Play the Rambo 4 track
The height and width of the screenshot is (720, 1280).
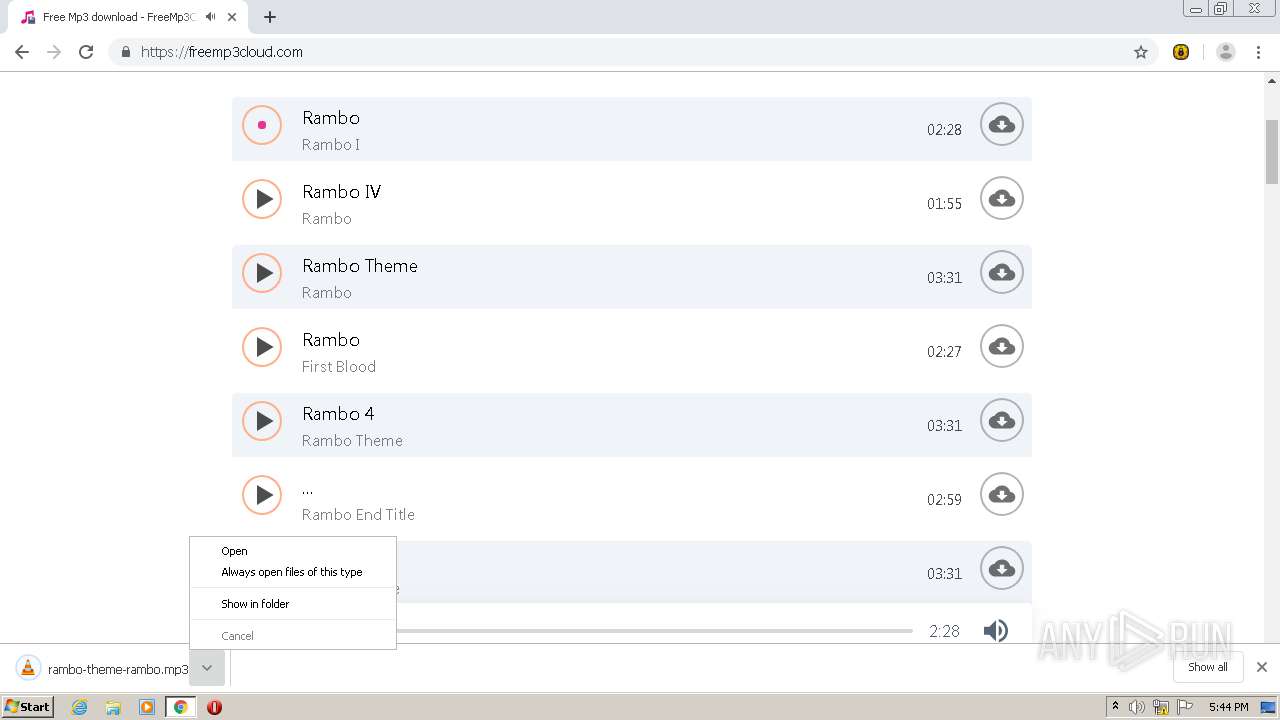pos(262,421)
